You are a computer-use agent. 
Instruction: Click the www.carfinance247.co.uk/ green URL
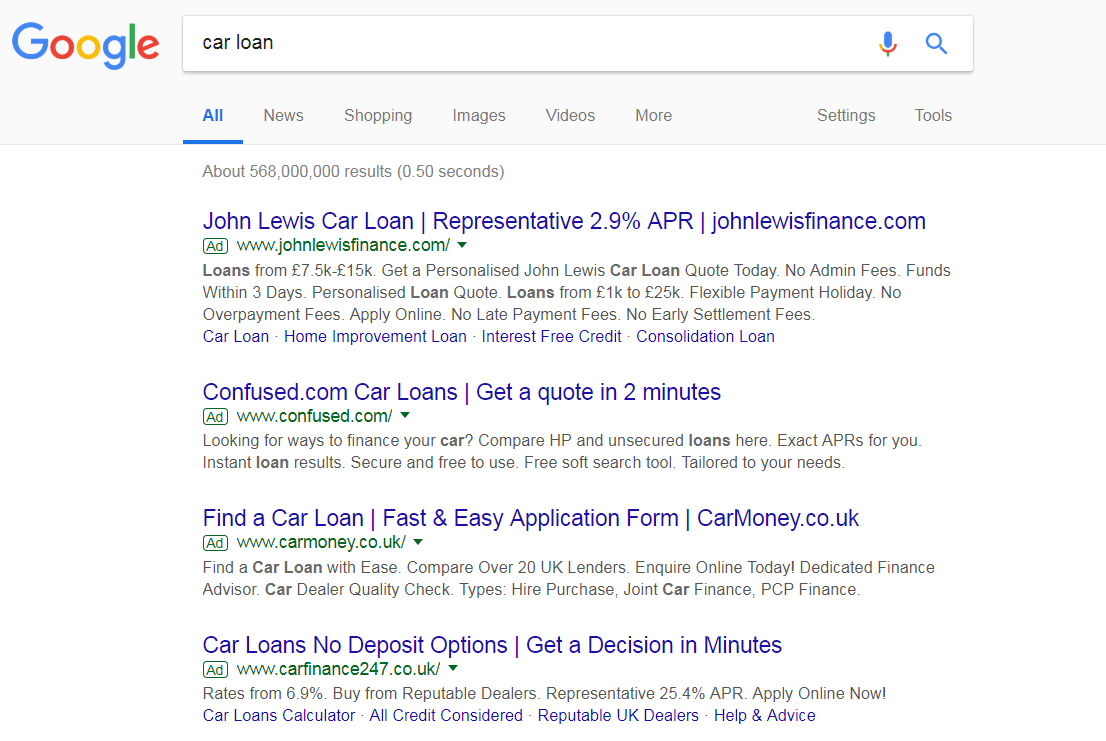339,668
